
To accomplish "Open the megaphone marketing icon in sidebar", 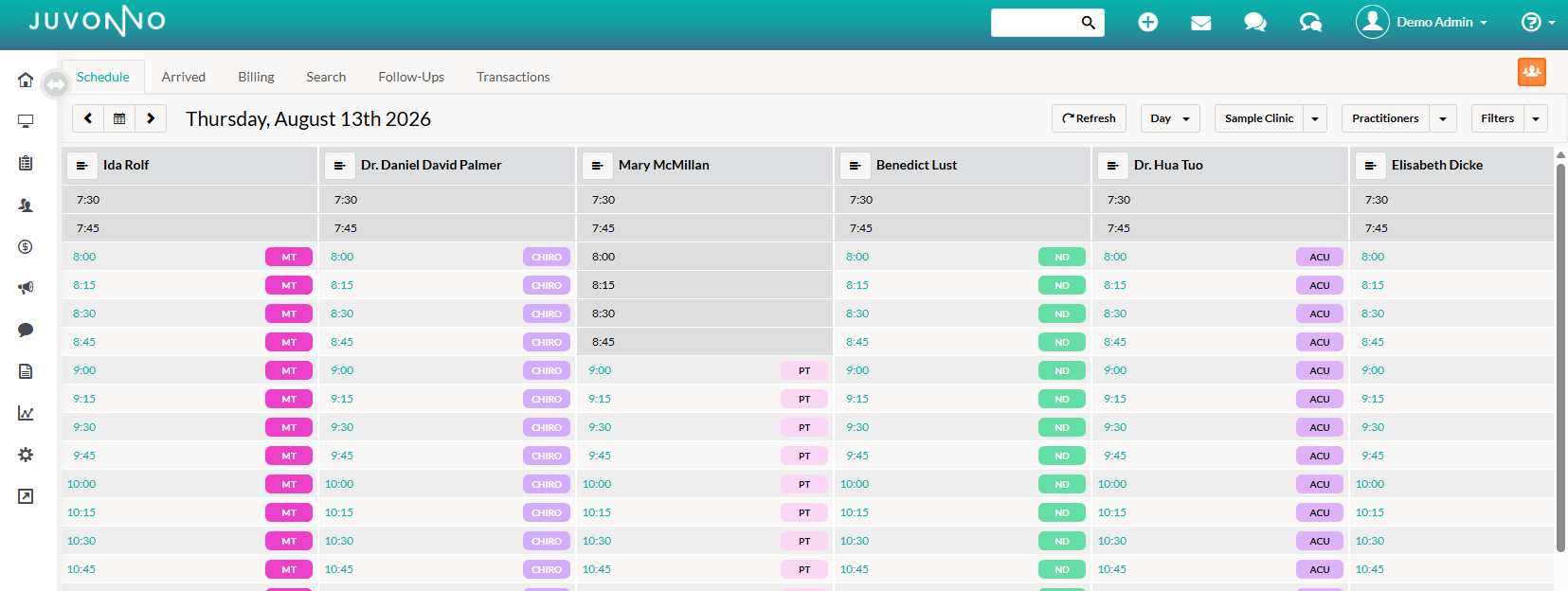I will click(26, 288).
